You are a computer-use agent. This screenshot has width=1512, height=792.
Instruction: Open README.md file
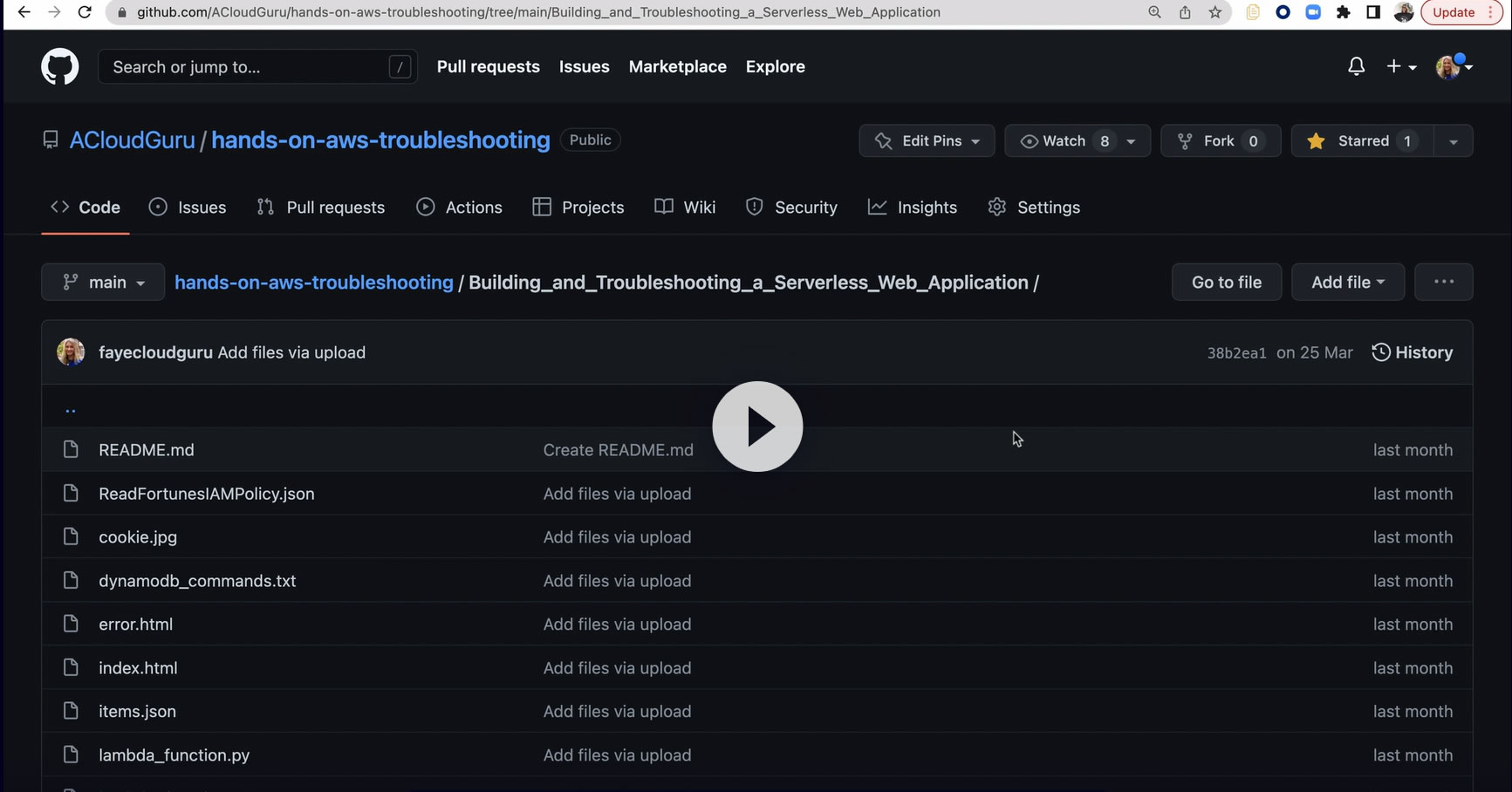click(147, 450)
